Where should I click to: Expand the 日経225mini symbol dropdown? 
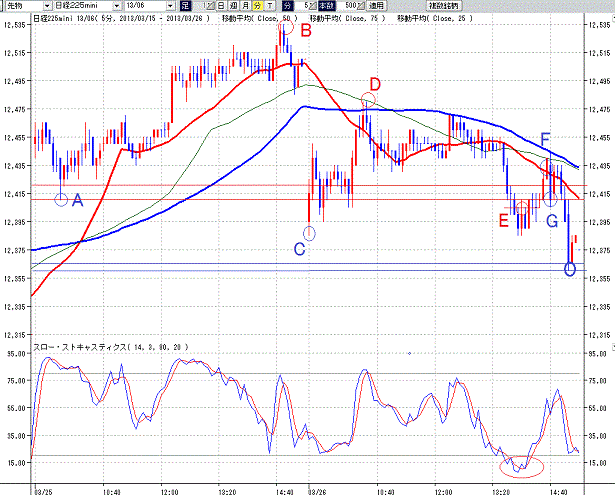[87, 5]
